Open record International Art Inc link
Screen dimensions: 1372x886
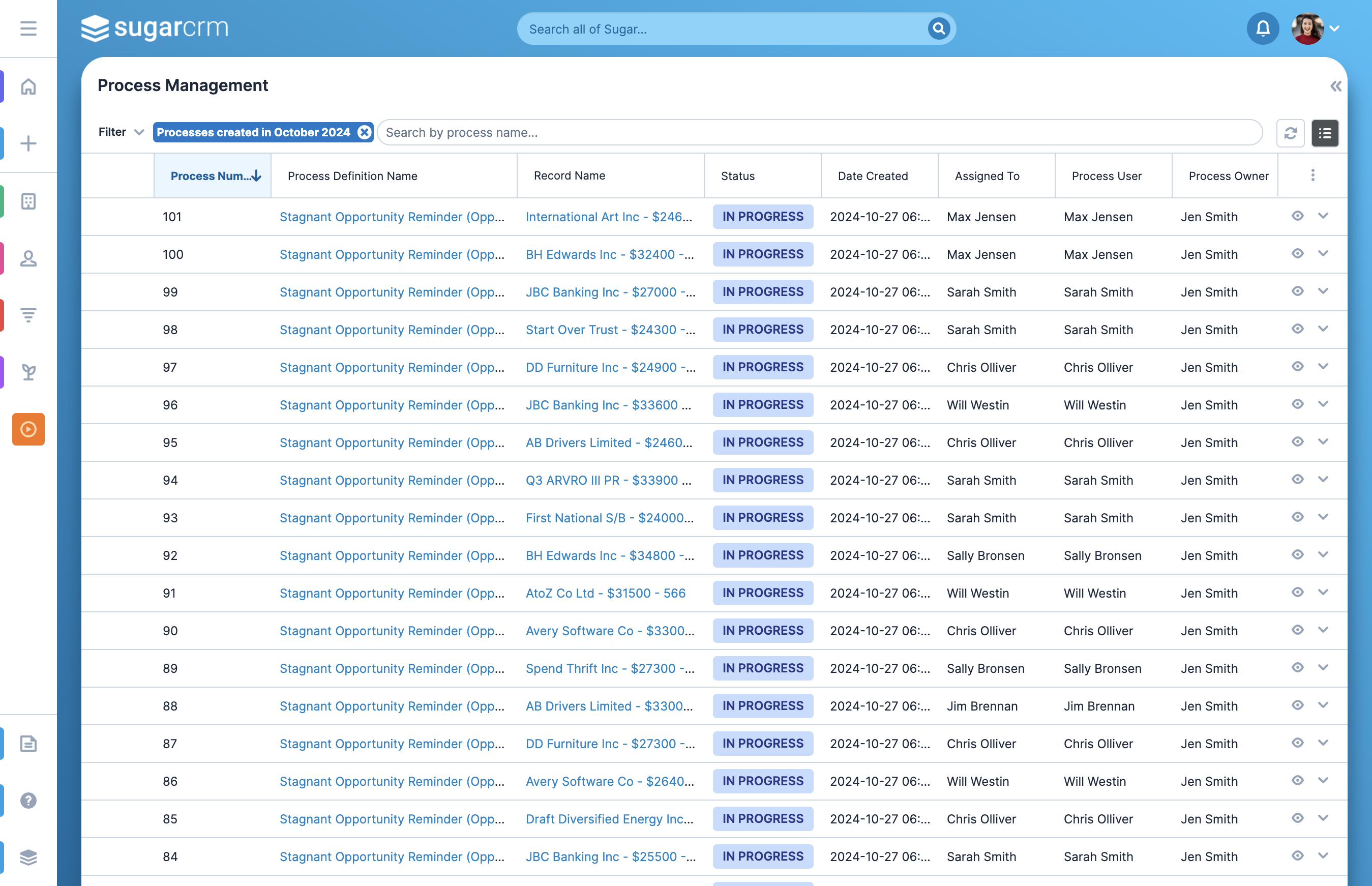click(609, 217)
